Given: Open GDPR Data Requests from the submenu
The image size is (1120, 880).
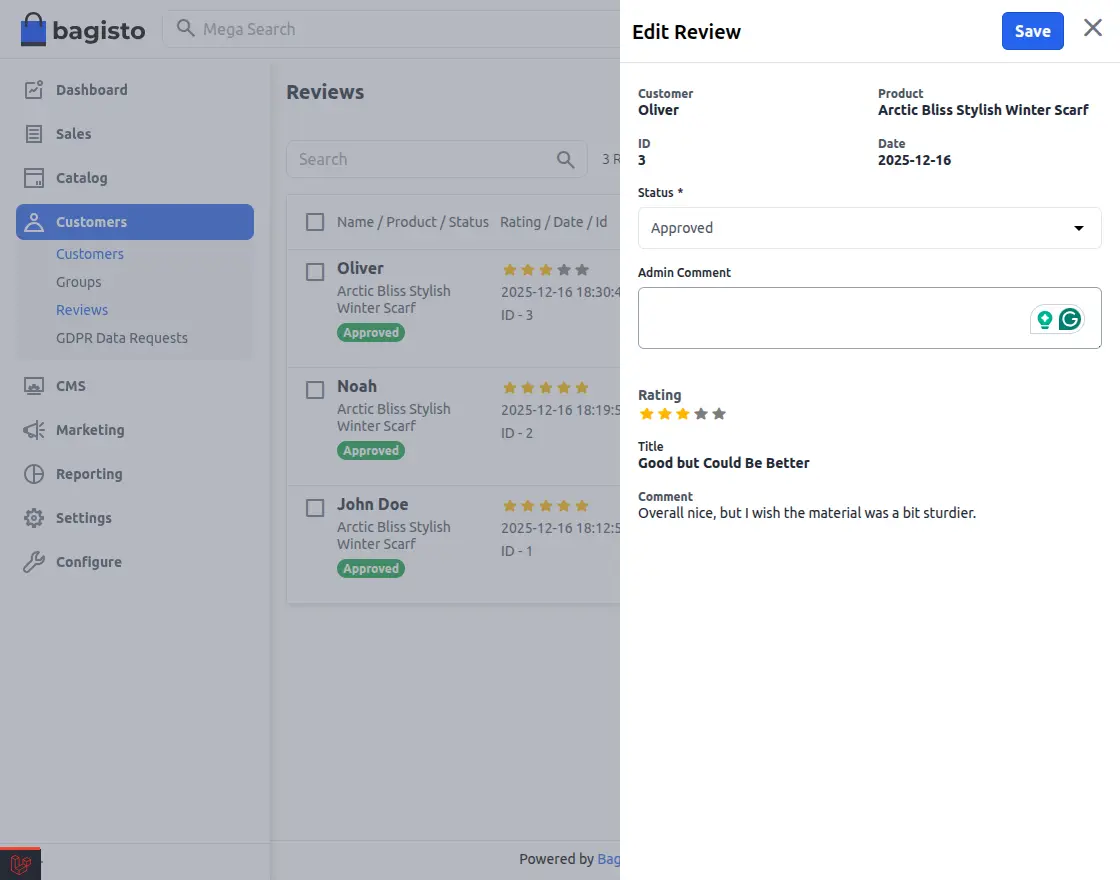Looking at the screenshot, I should (121, 337).
